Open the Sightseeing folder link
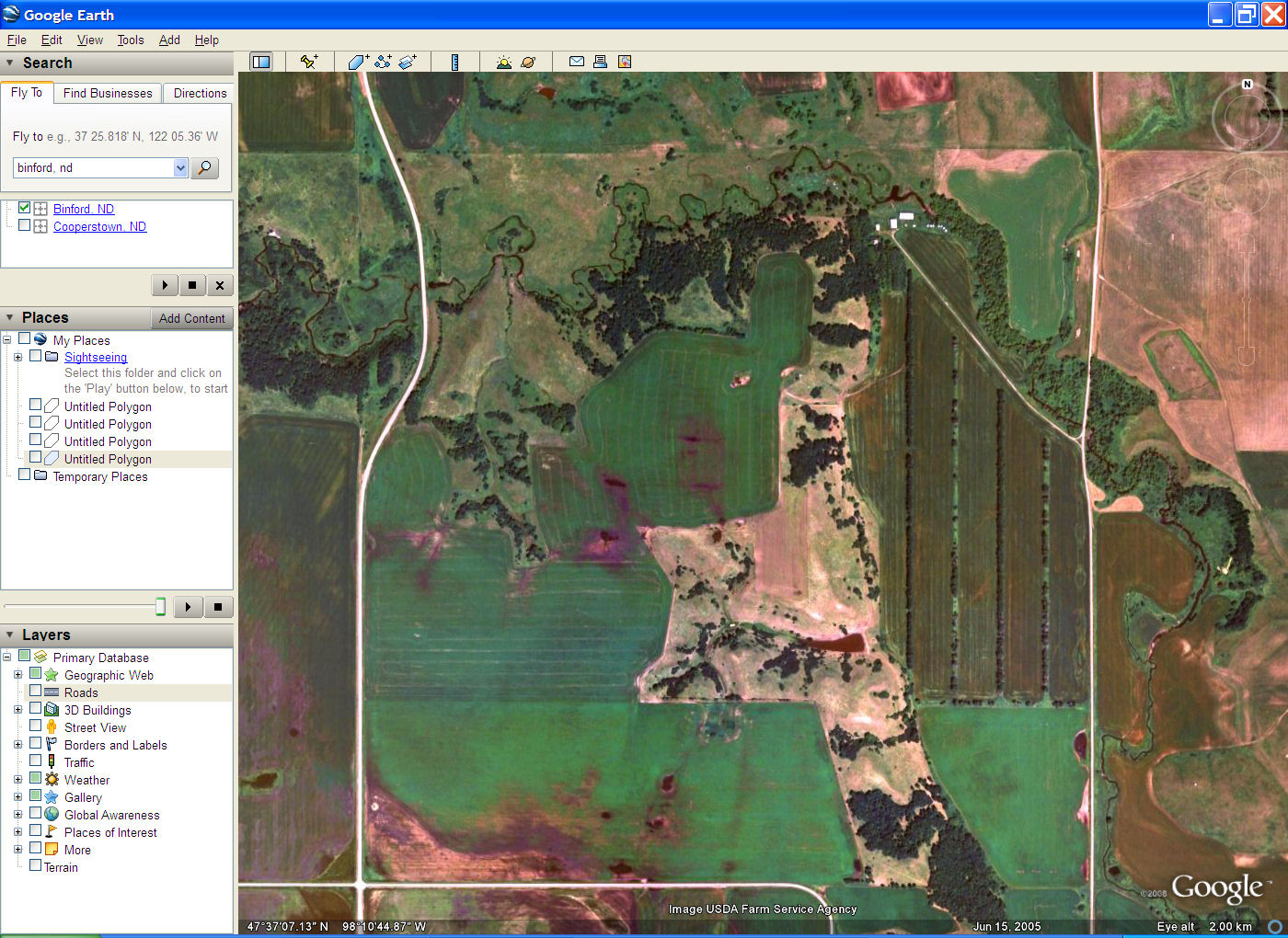The image size is (1288, 938). [x=96, y=357]
